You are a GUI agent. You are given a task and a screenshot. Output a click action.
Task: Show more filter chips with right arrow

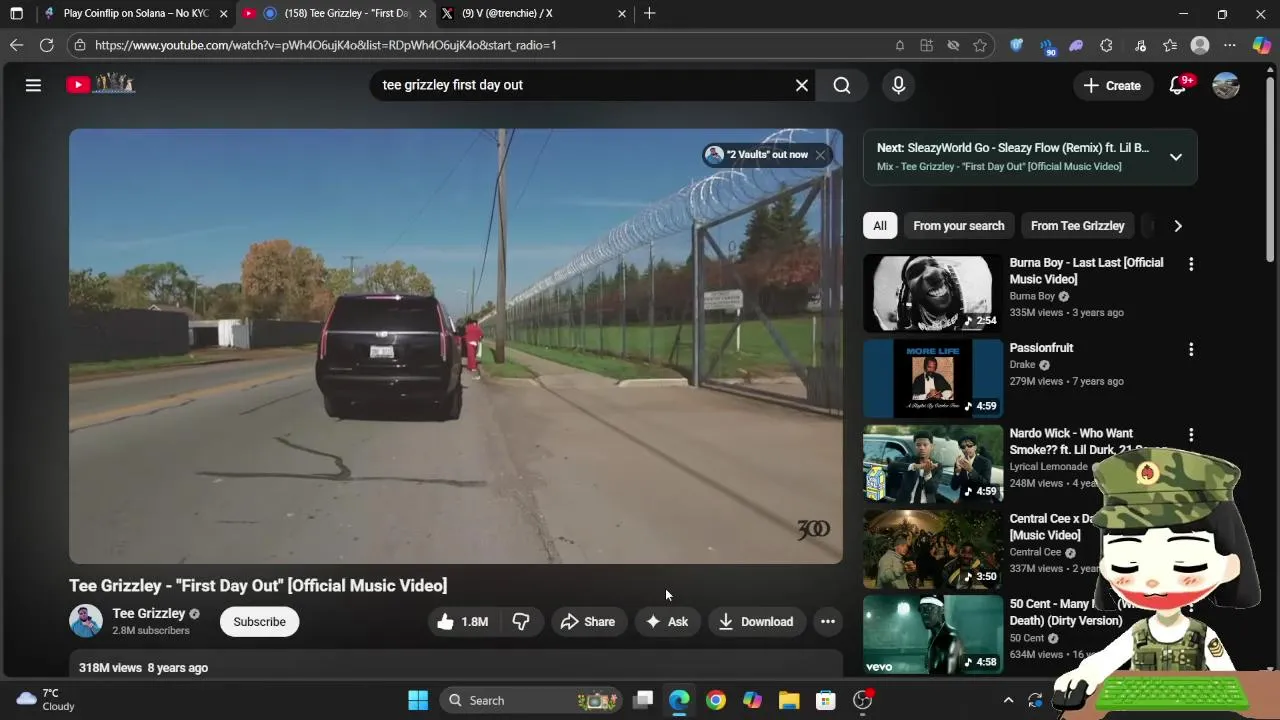pyautogui.click(x=1178, y=226)
